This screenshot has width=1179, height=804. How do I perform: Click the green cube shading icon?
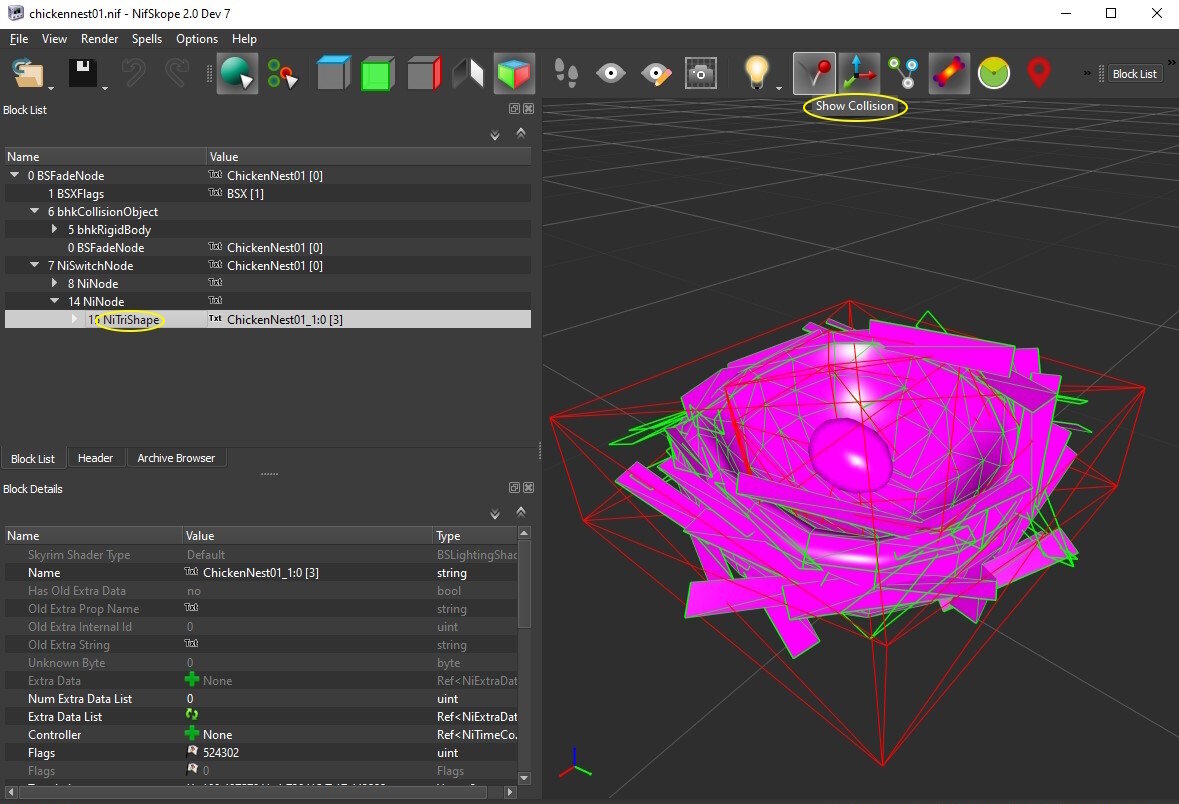[378, 73]
